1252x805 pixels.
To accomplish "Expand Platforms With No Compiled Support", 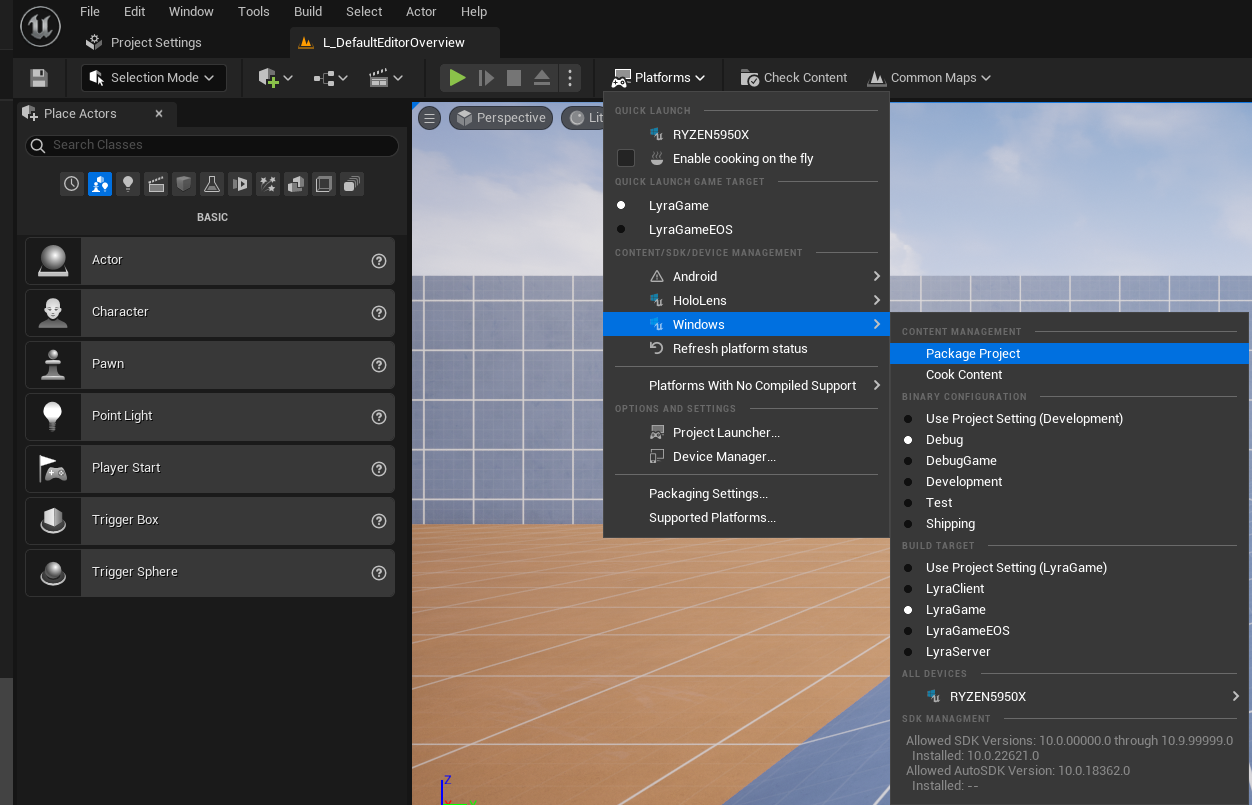I will [x=746, y=385].
